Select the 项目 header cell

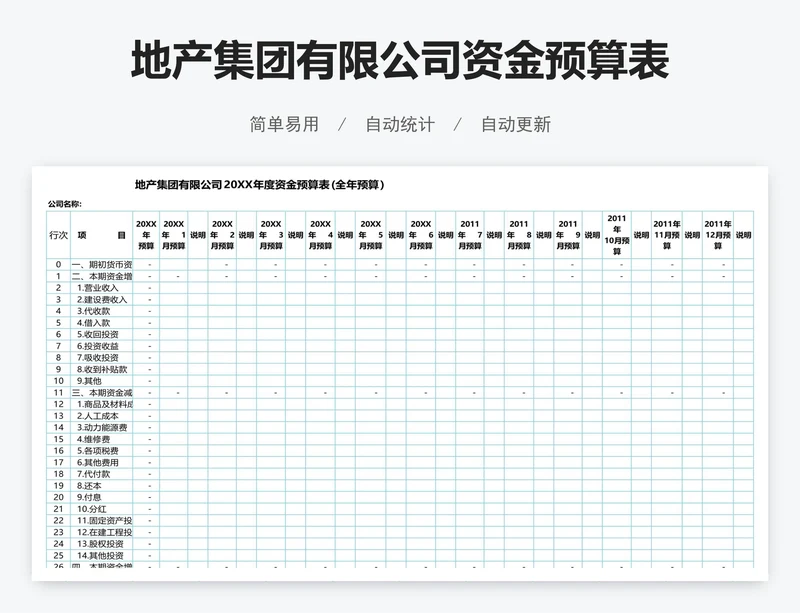click(102, 235)
